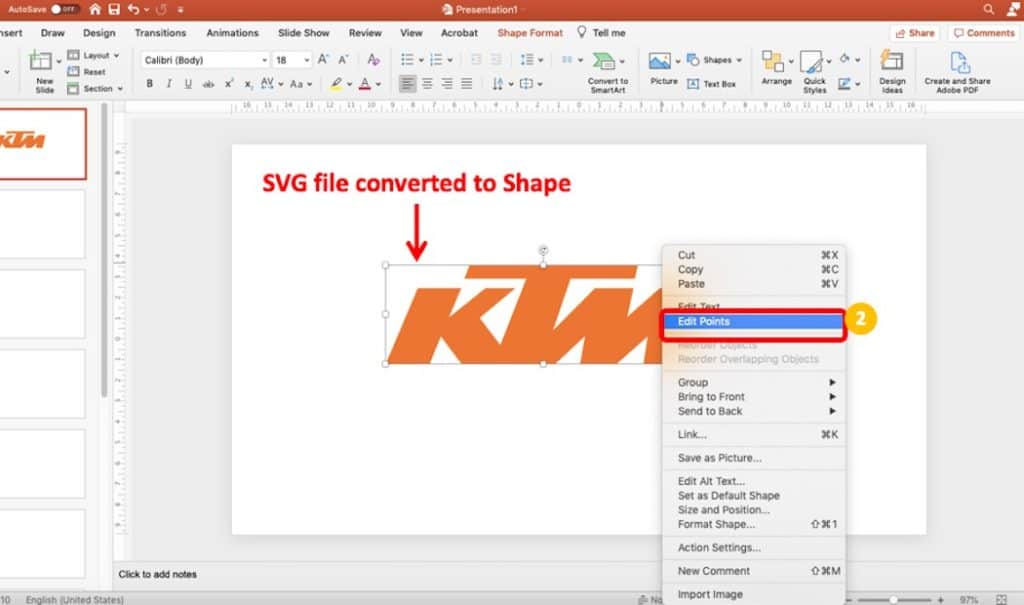Click Convert to SmartArt
The height and width of the screenshot is (605, 1024).
pyautogui.click(x=607, y=72)
